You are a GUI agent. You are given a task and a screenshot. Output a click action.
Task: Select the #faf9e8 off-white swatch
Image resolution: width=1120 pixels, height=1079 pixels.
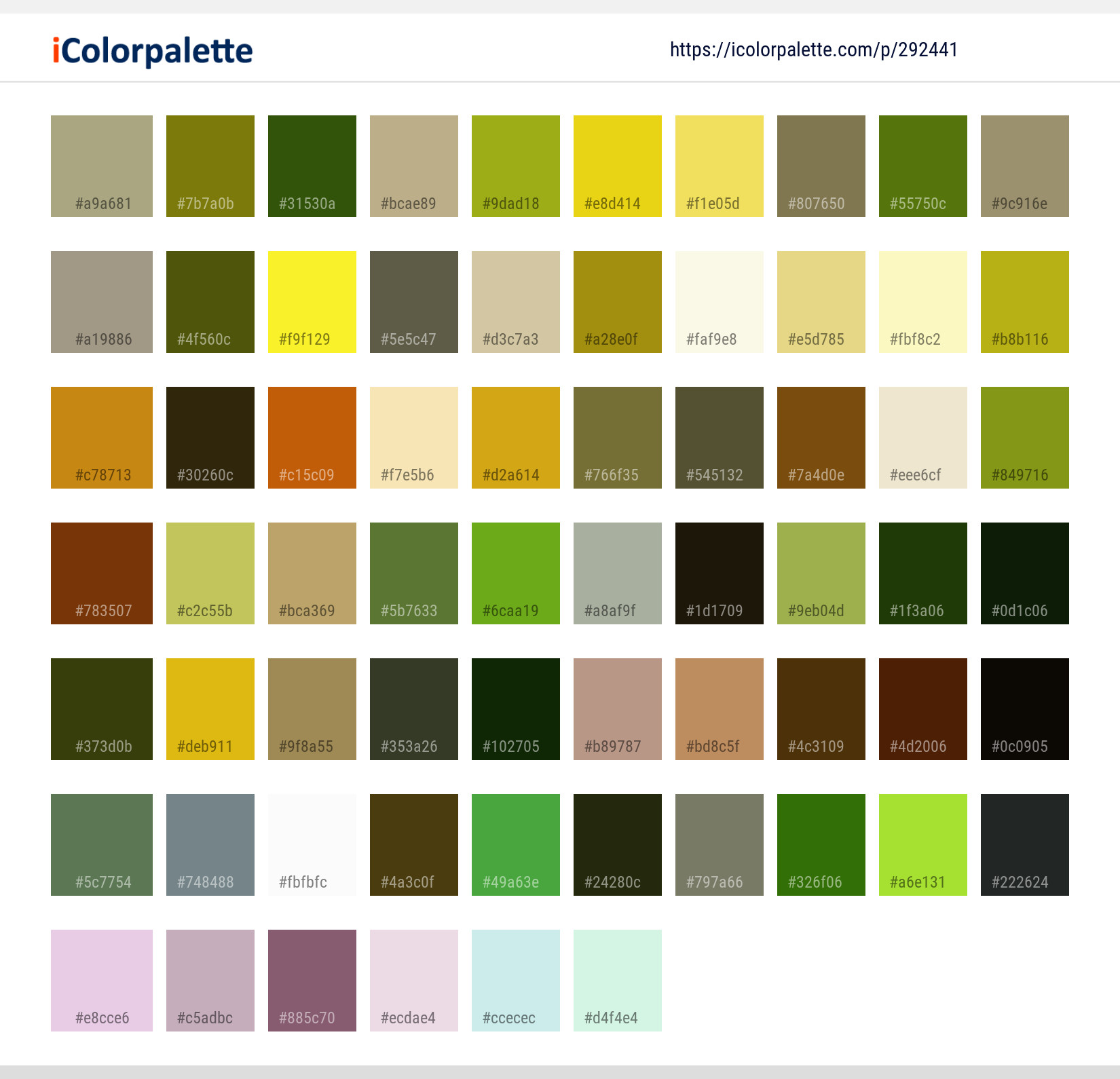coord(719,301)
